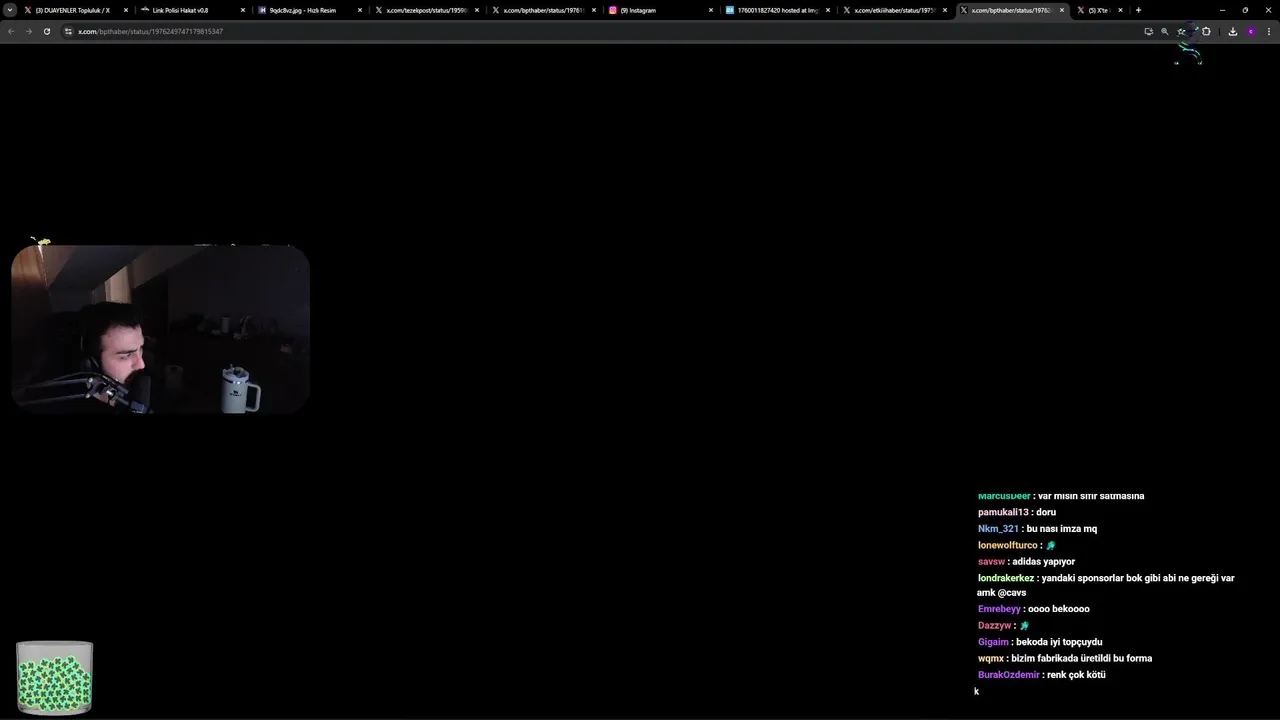This screenshot has height=720, width=1280.
Task: Click the install/cast icon in address bar
Action: [x=1148, y=31]
